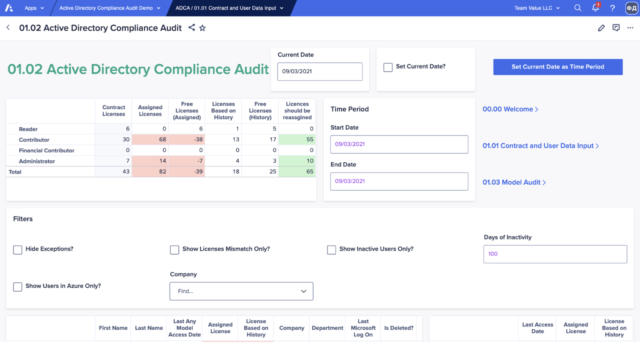Open the user profile avatar
This screenshot has width=640, height=360.
[631, 8]
